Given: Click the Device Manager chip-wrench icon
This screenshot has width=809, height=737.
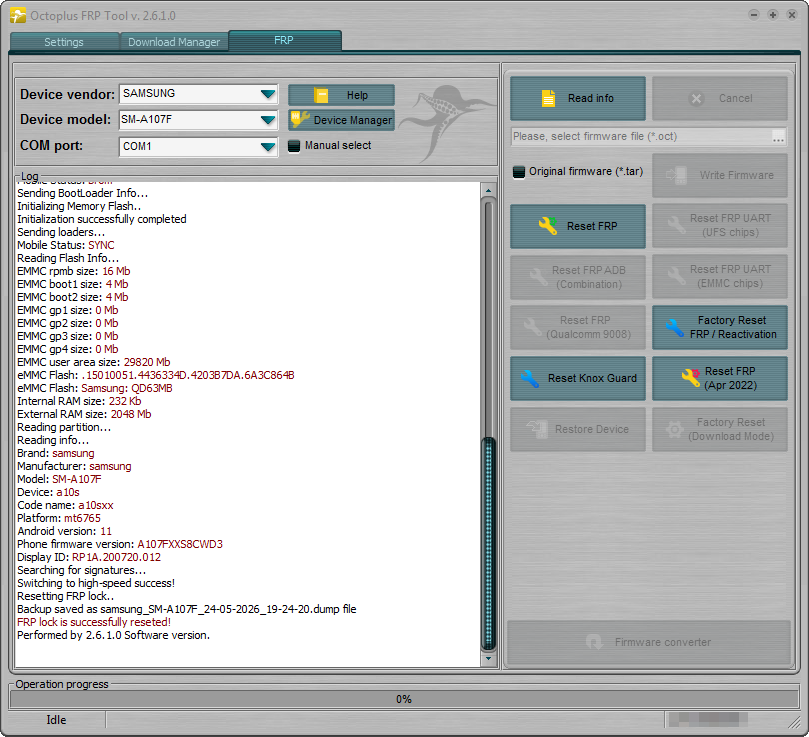Looking at the screenshot, I should [299, 119].
